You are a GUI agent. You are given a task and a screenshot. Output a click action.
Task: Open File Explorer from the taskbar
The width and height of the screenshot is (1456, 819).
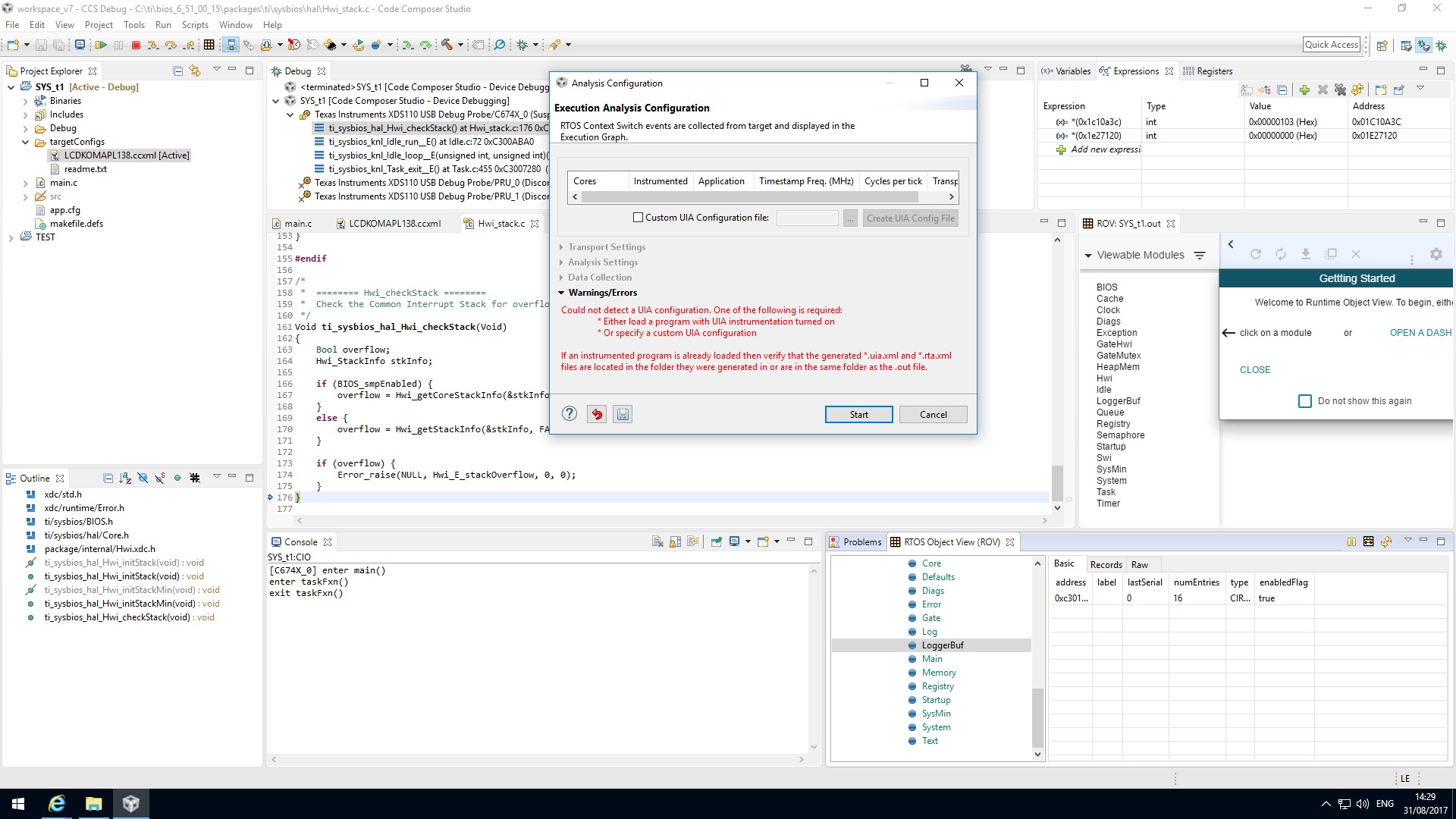coord(93,804)
